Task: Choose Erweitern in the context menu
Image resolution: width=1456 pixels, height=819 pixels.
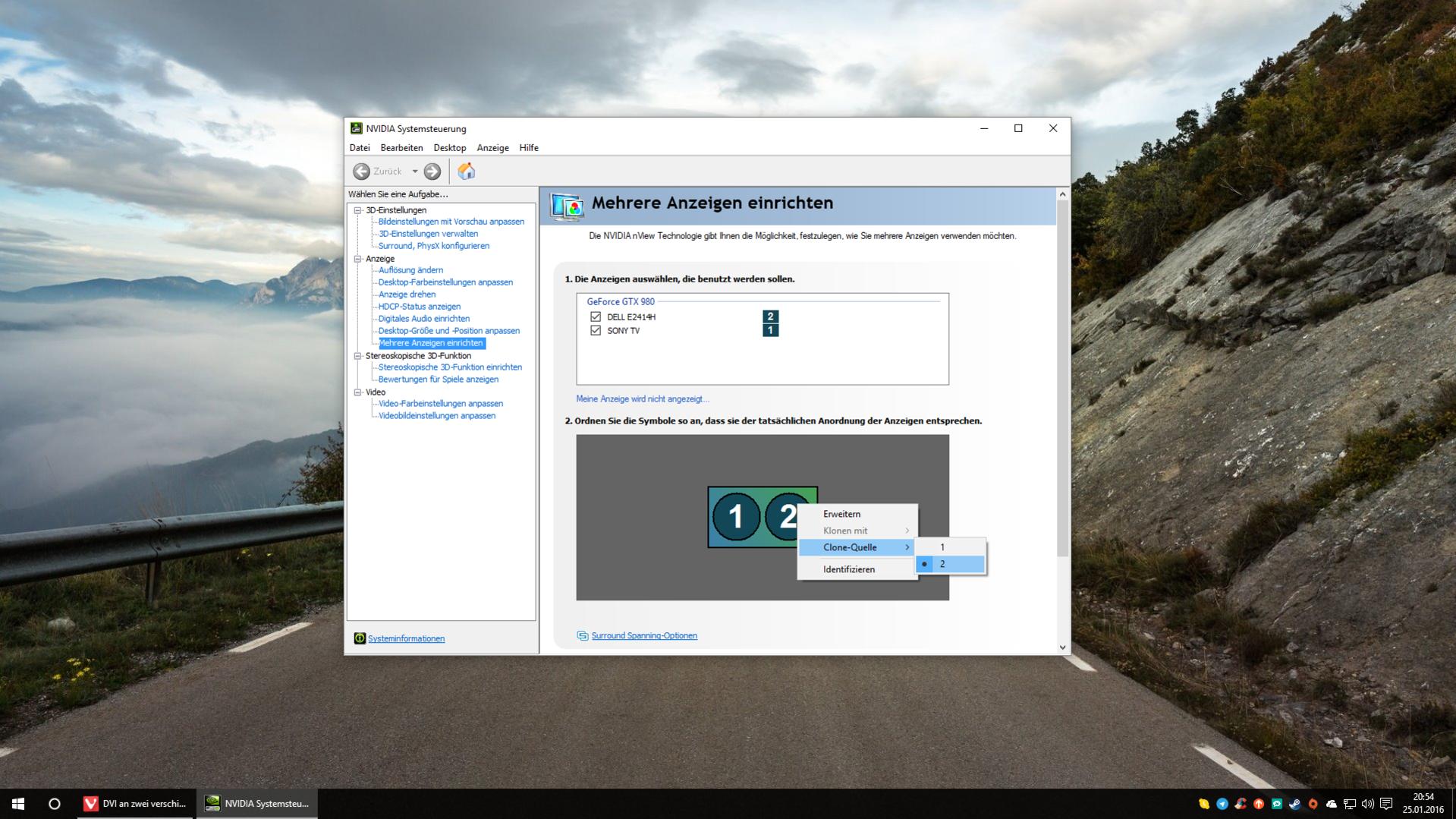Action: [857, 514]
